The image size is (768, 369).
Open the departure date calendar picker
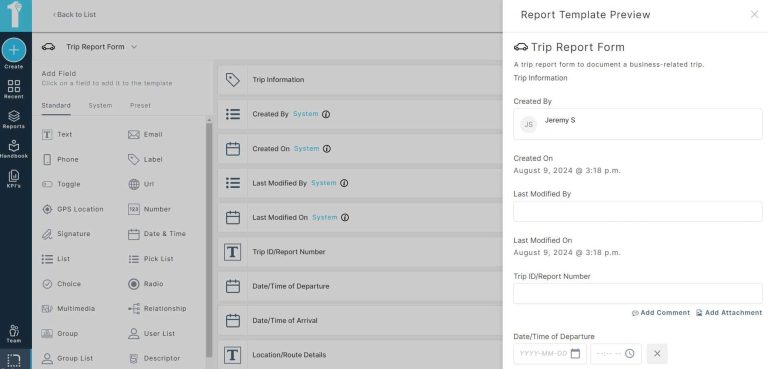(575, 353)
